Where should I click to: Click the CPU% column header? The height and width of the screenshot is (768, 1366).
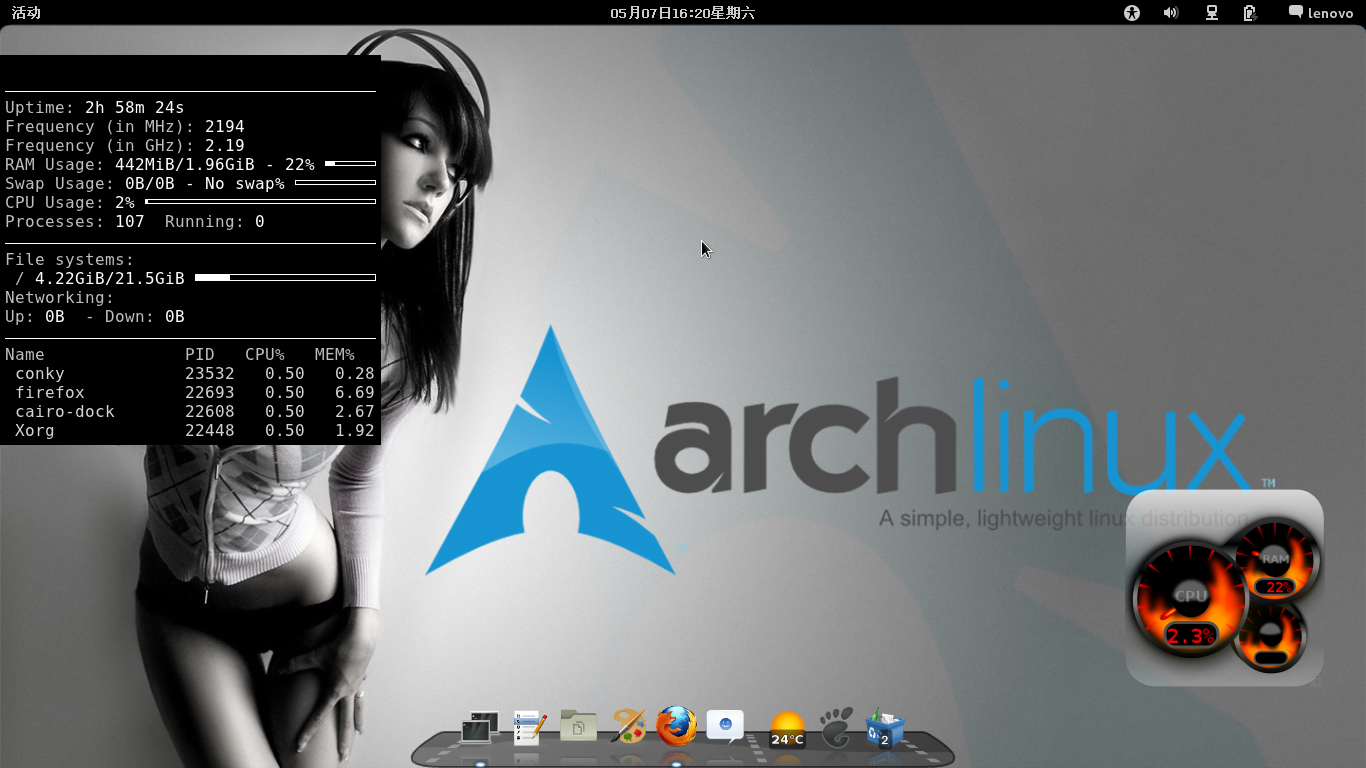click(265, 355)
